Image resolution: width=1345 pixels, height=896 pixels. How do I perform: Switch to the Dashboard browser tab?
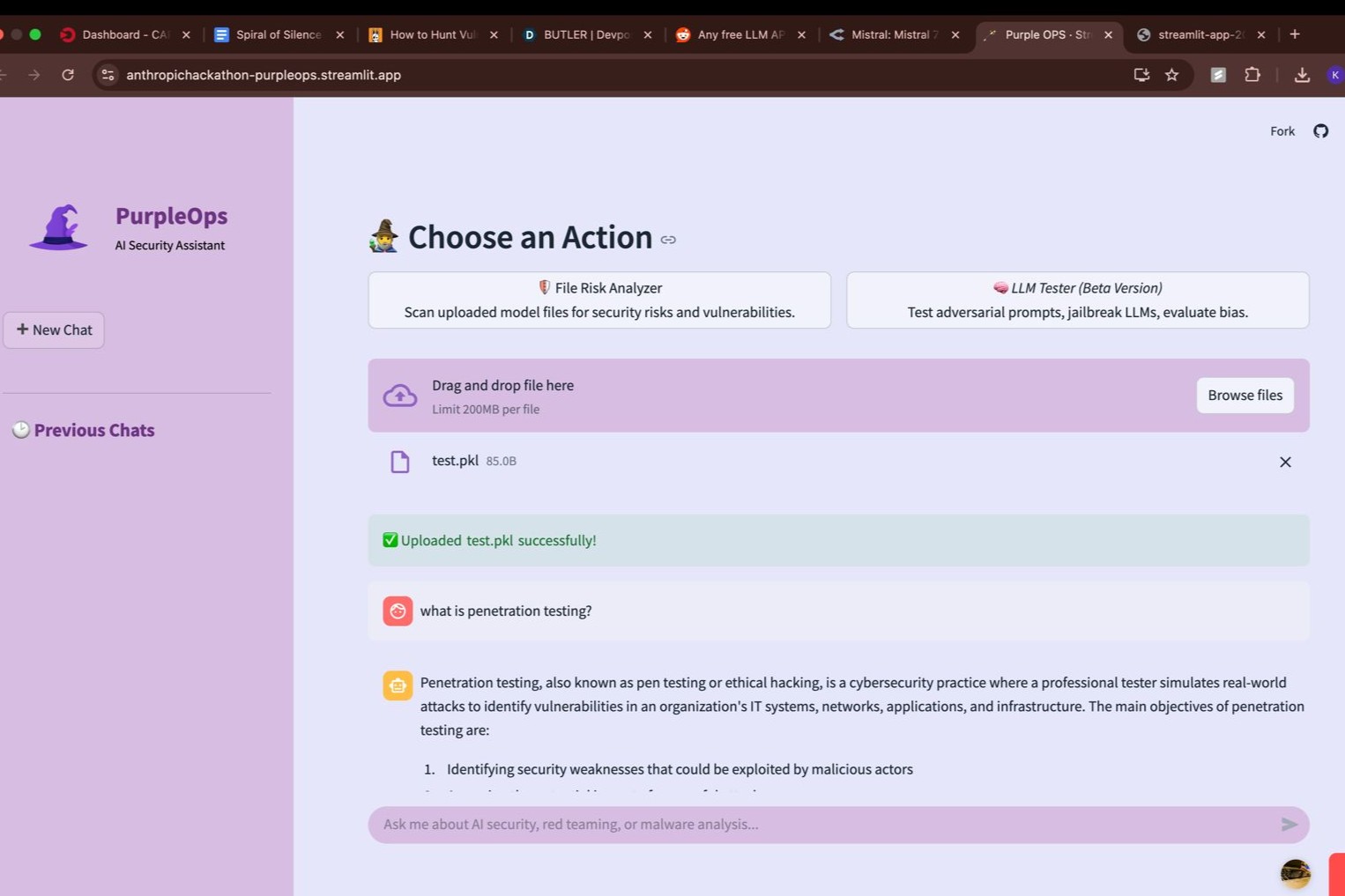pos(123,35)
